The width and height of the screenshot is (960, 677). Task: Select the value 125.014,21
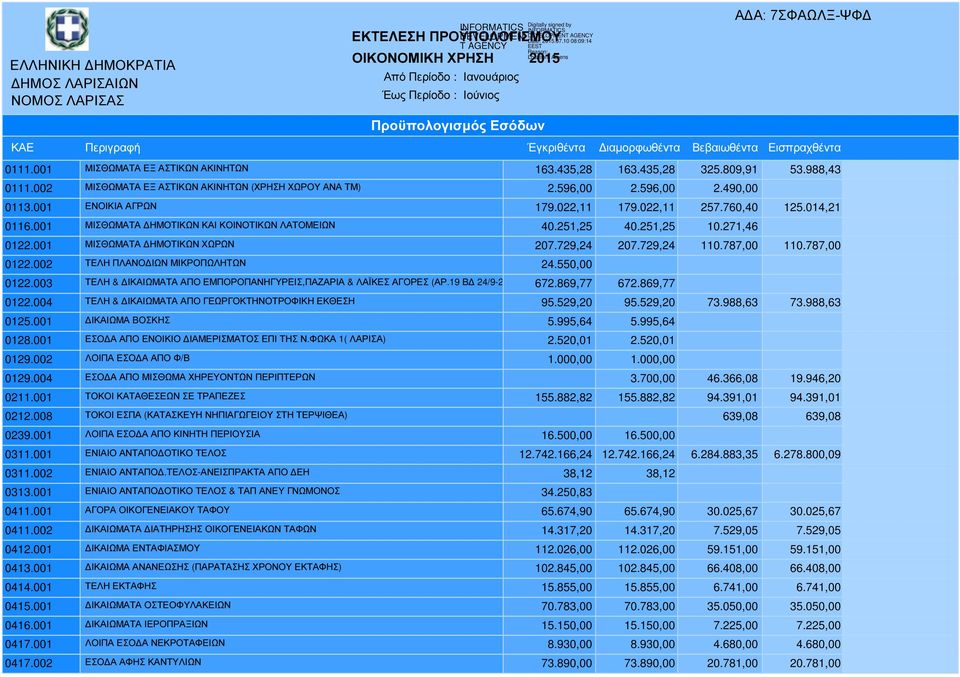point(812,208)
